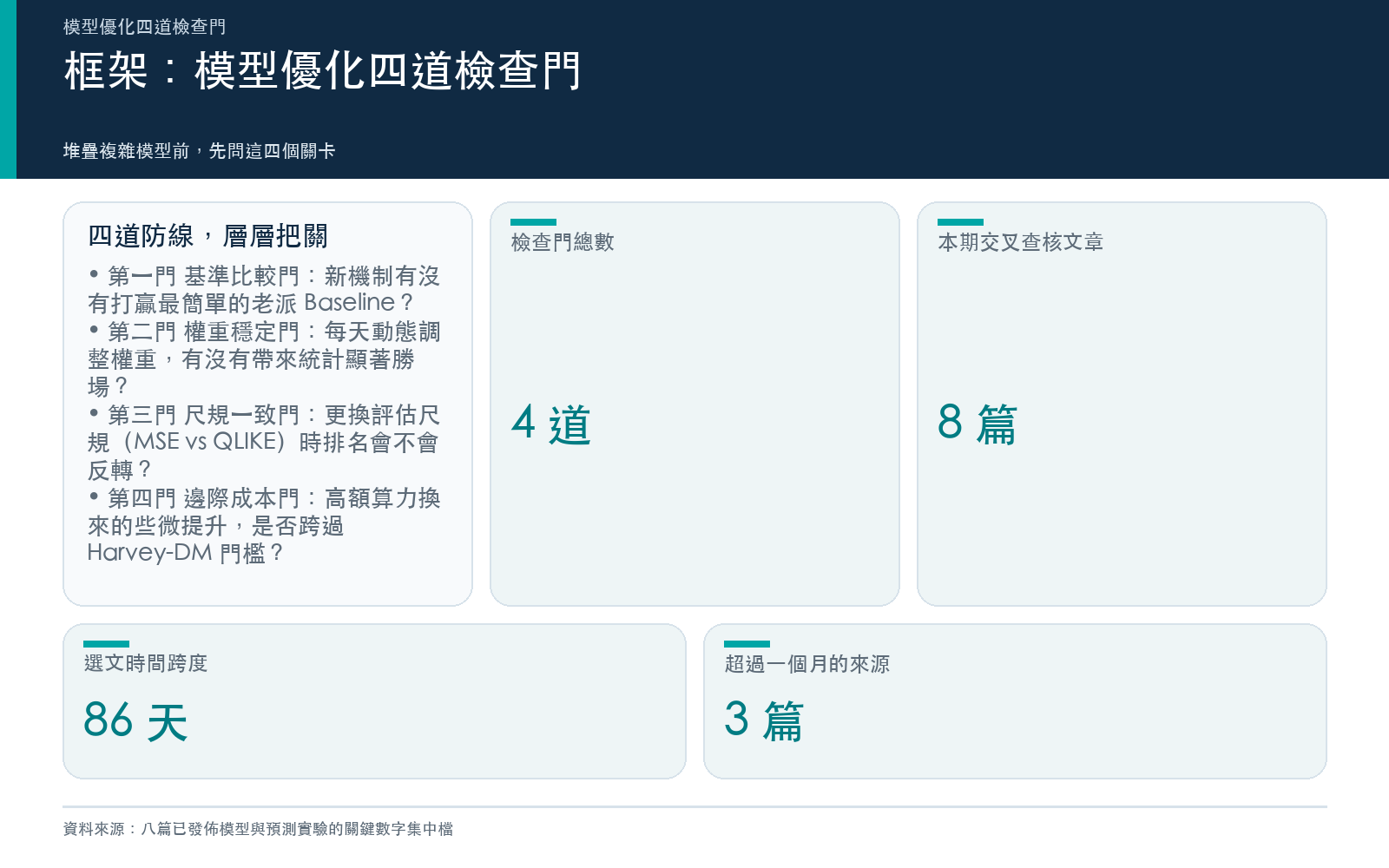
Task: Select the small header text 模型優化四道檢查門
Action: pos(144,27)
